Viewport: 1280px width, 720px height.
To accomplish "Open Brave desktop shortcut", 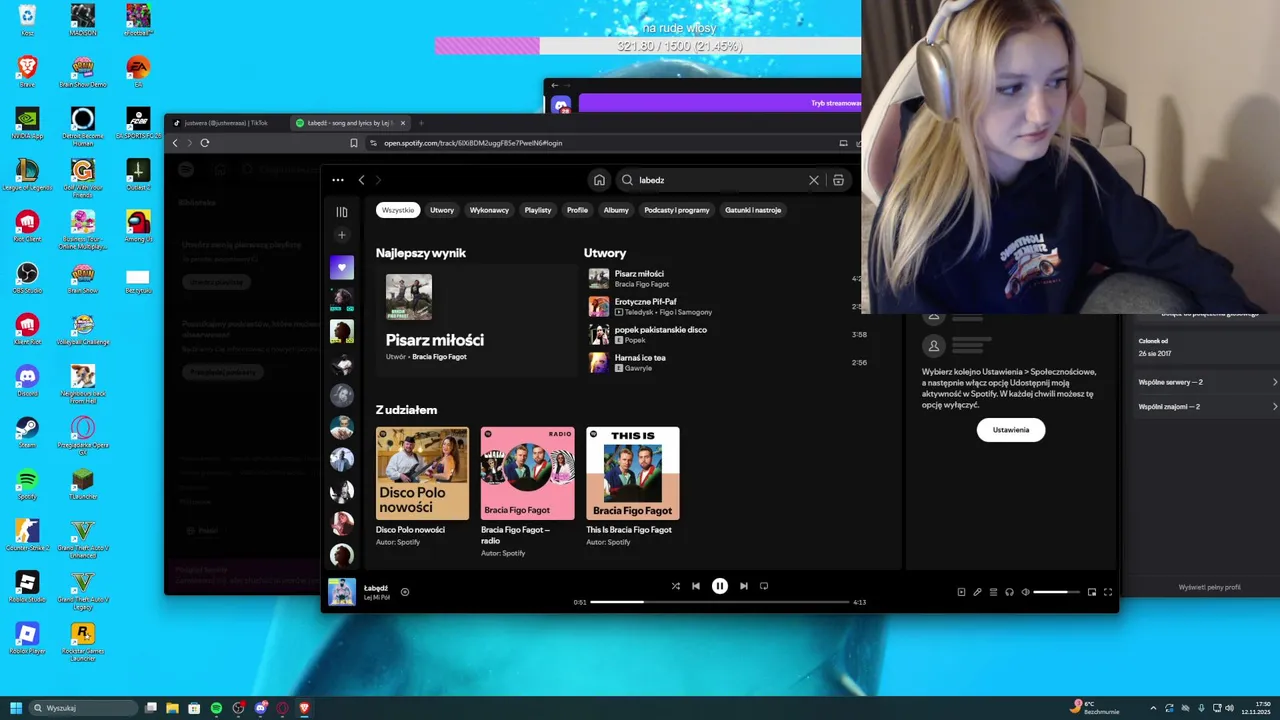I will pos(27,71).
